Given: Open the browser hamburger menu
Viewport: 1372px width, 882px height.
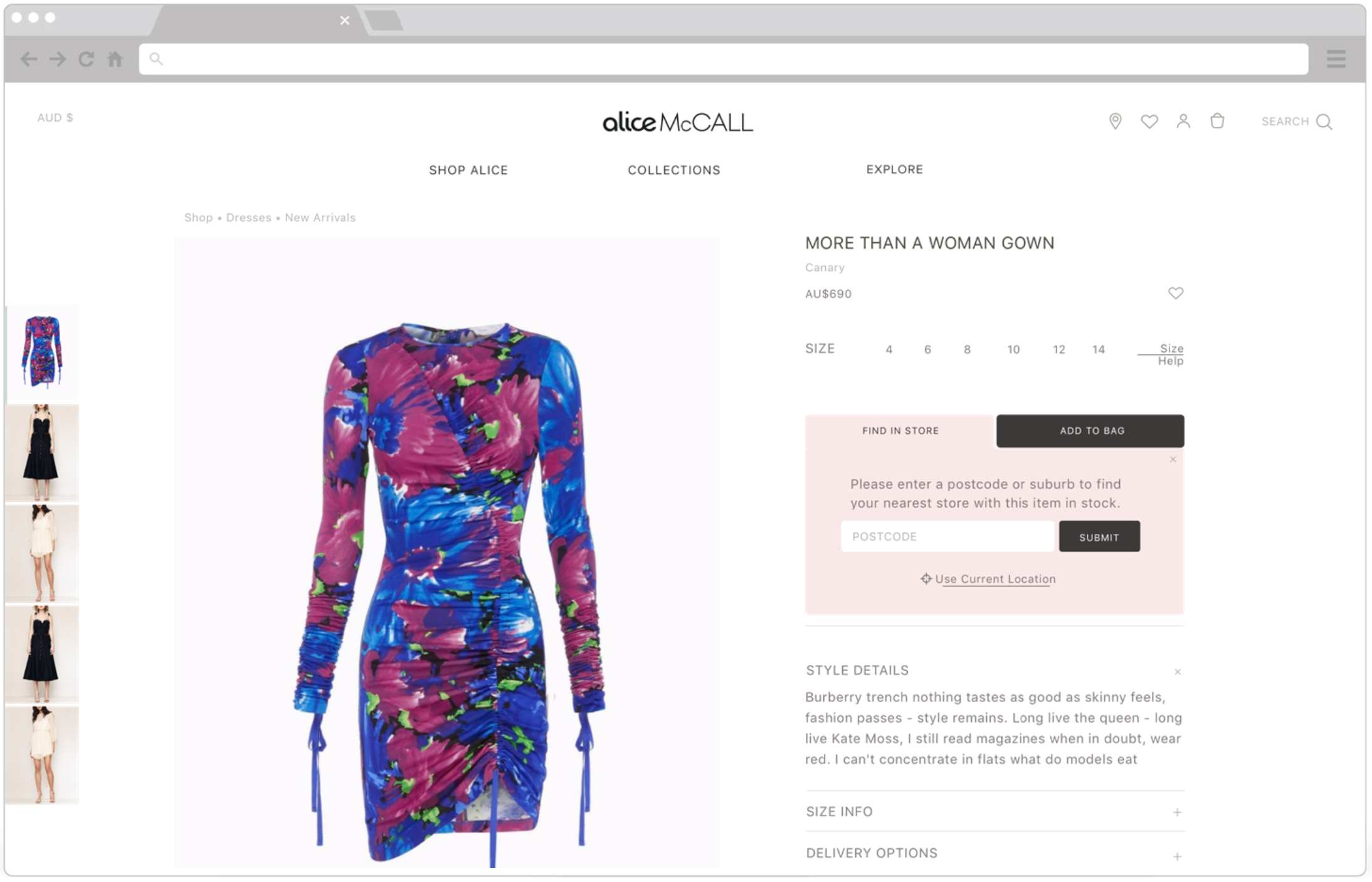Looking at the screenshot, I should pos(1336,59).
